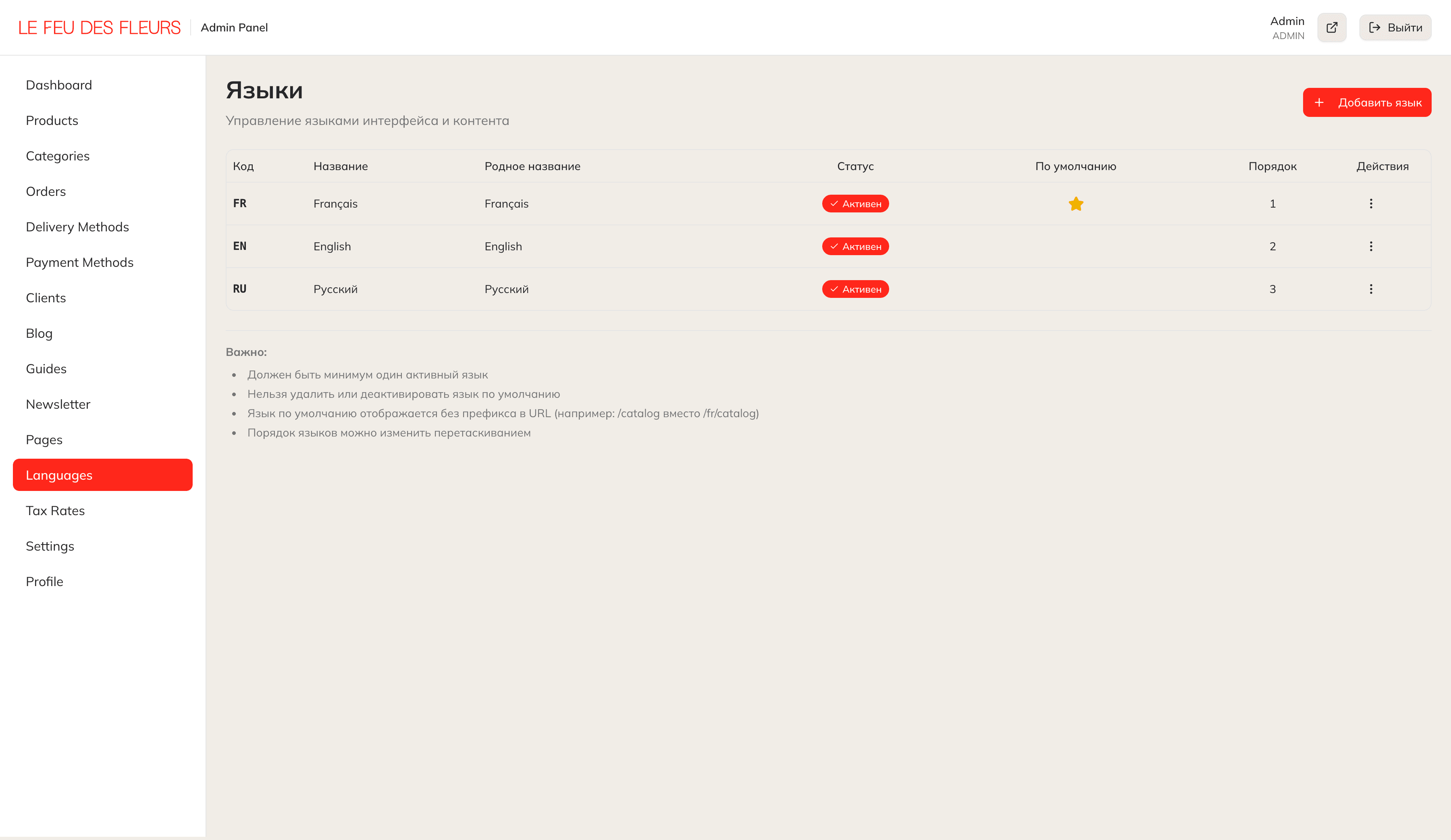
Task: Go to Dashboard in sidebar
Action: 59,85
